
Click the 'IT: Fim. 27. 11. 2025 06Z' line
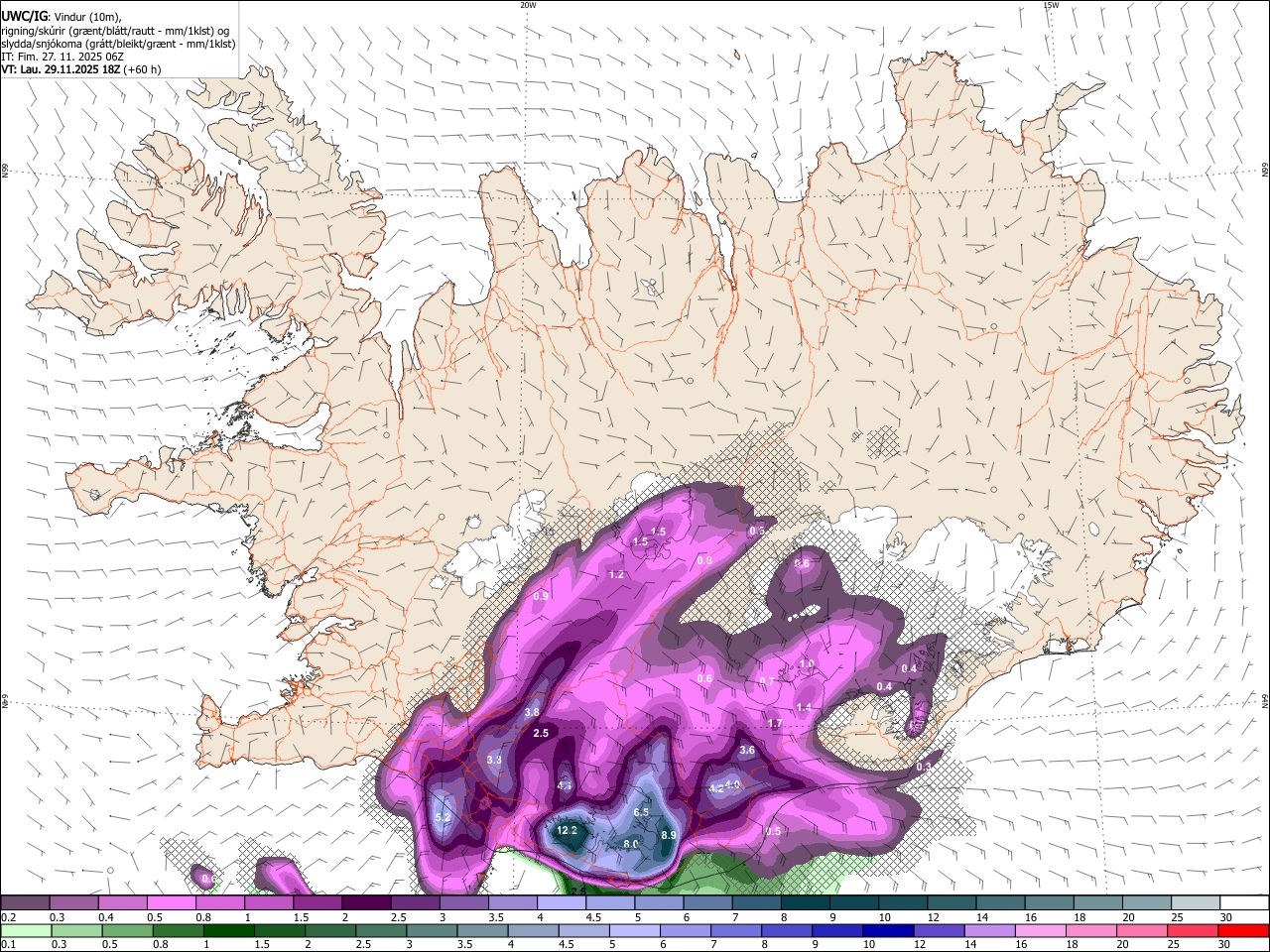coord(62,57)
